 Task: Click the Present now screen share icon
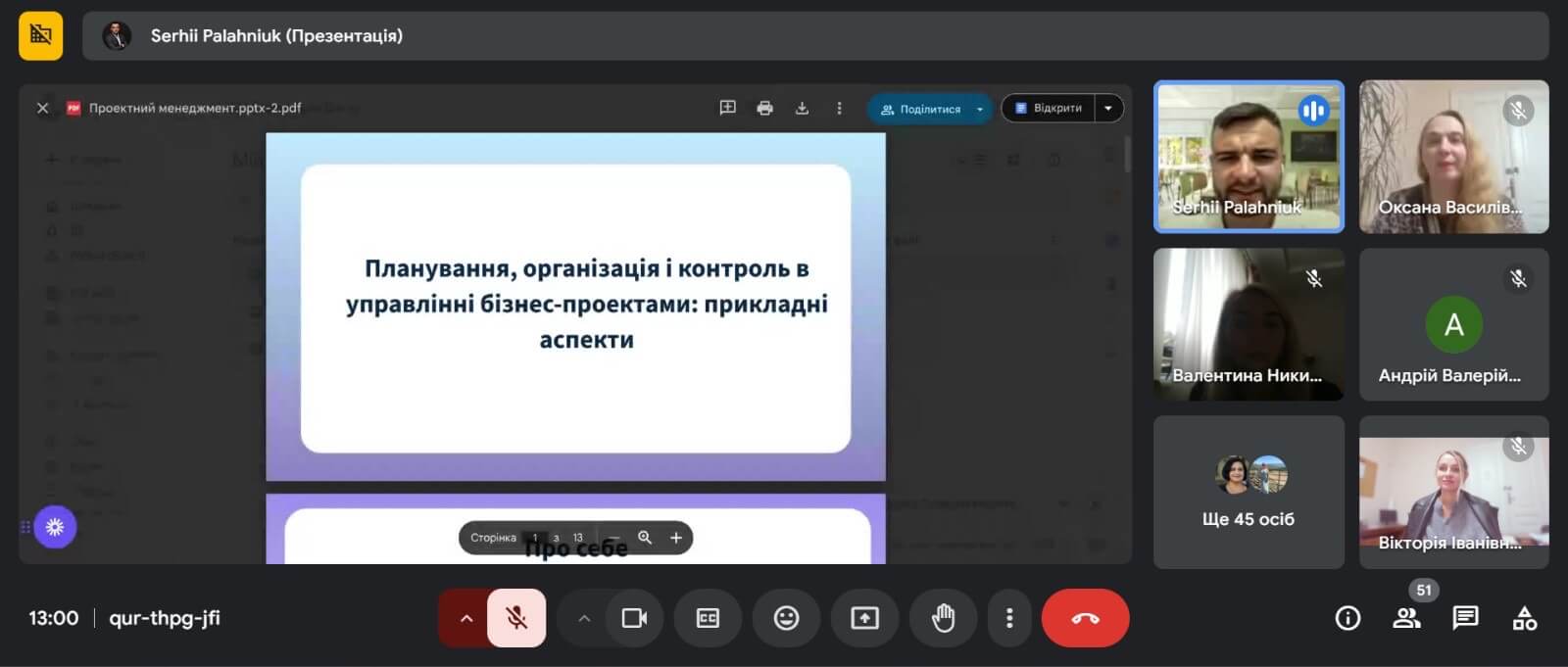[864, 618]
